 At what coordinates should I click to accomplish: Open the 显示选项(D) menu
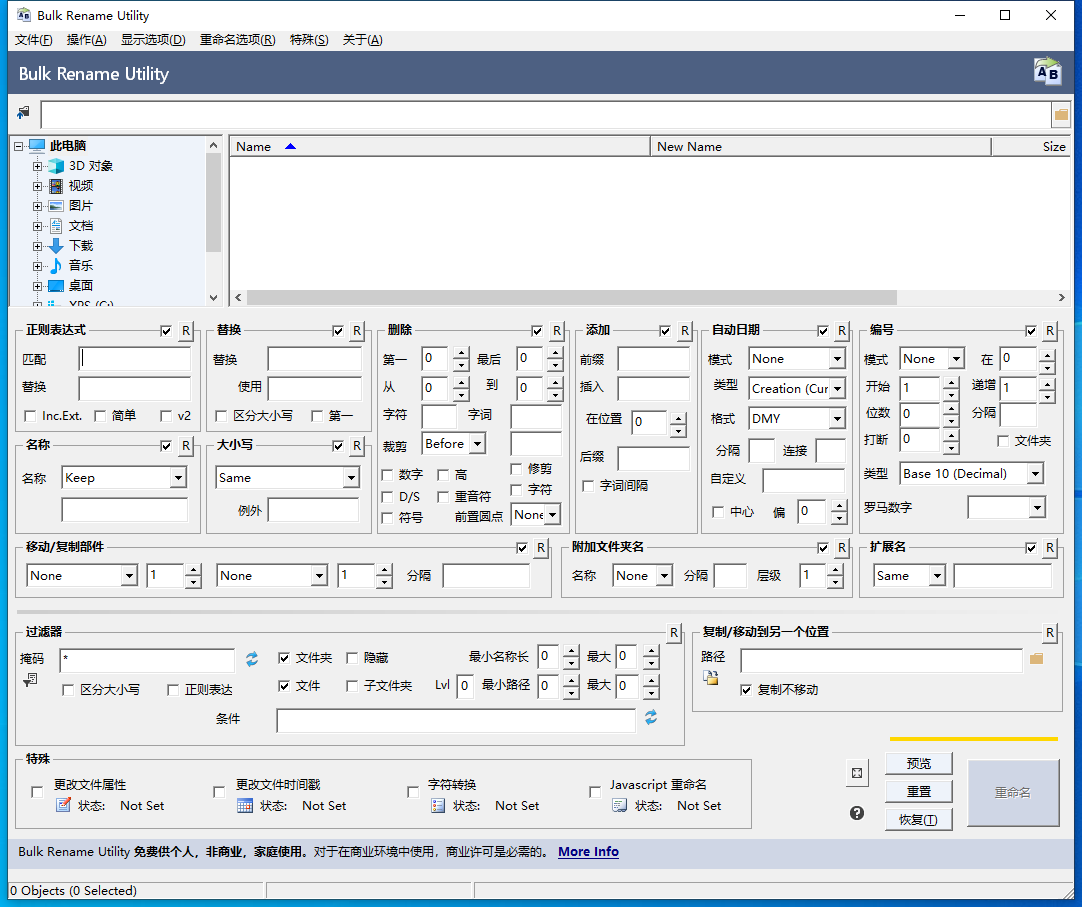pos(153,40)
